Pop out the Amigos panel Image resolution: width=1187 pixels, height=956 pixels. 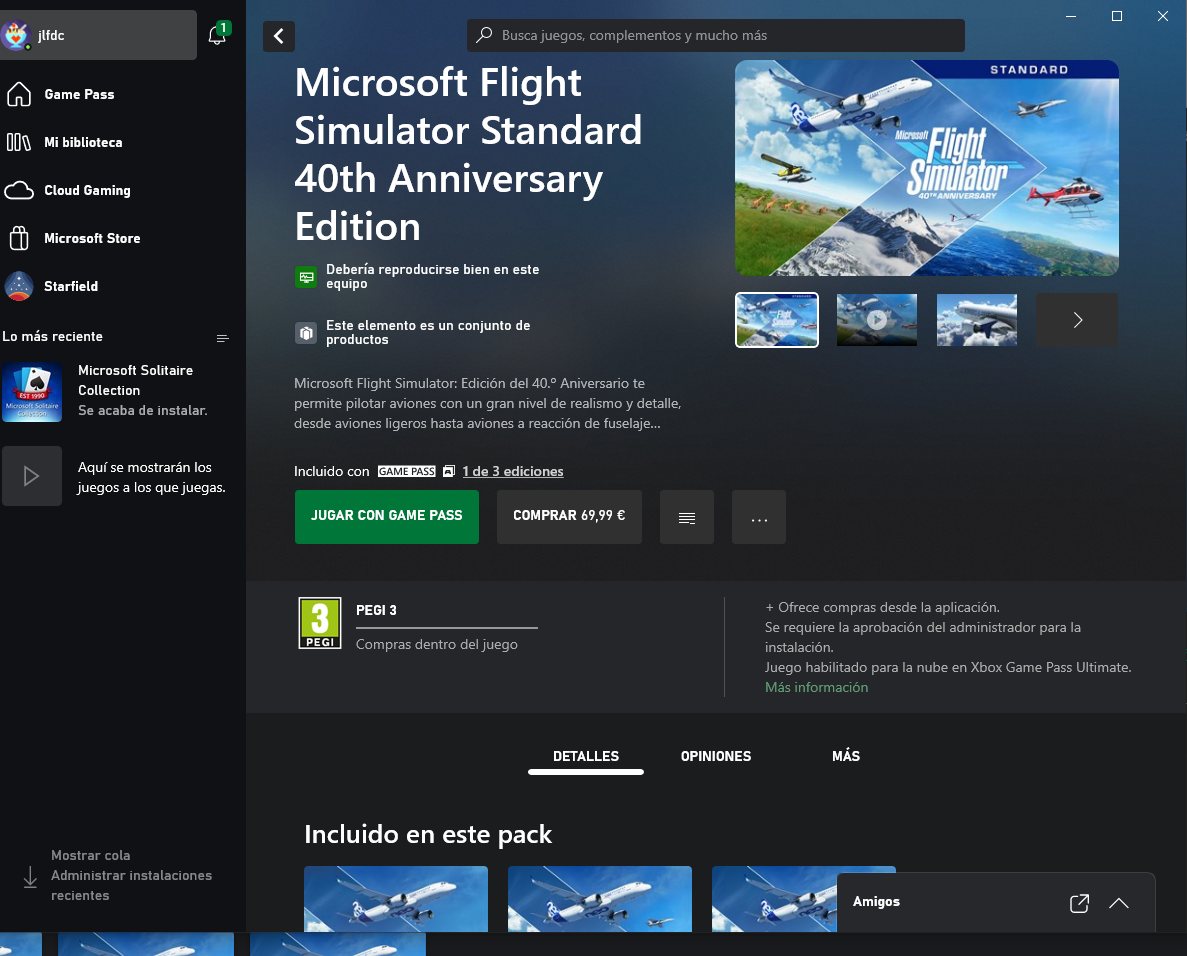[x=1080, y=903]
